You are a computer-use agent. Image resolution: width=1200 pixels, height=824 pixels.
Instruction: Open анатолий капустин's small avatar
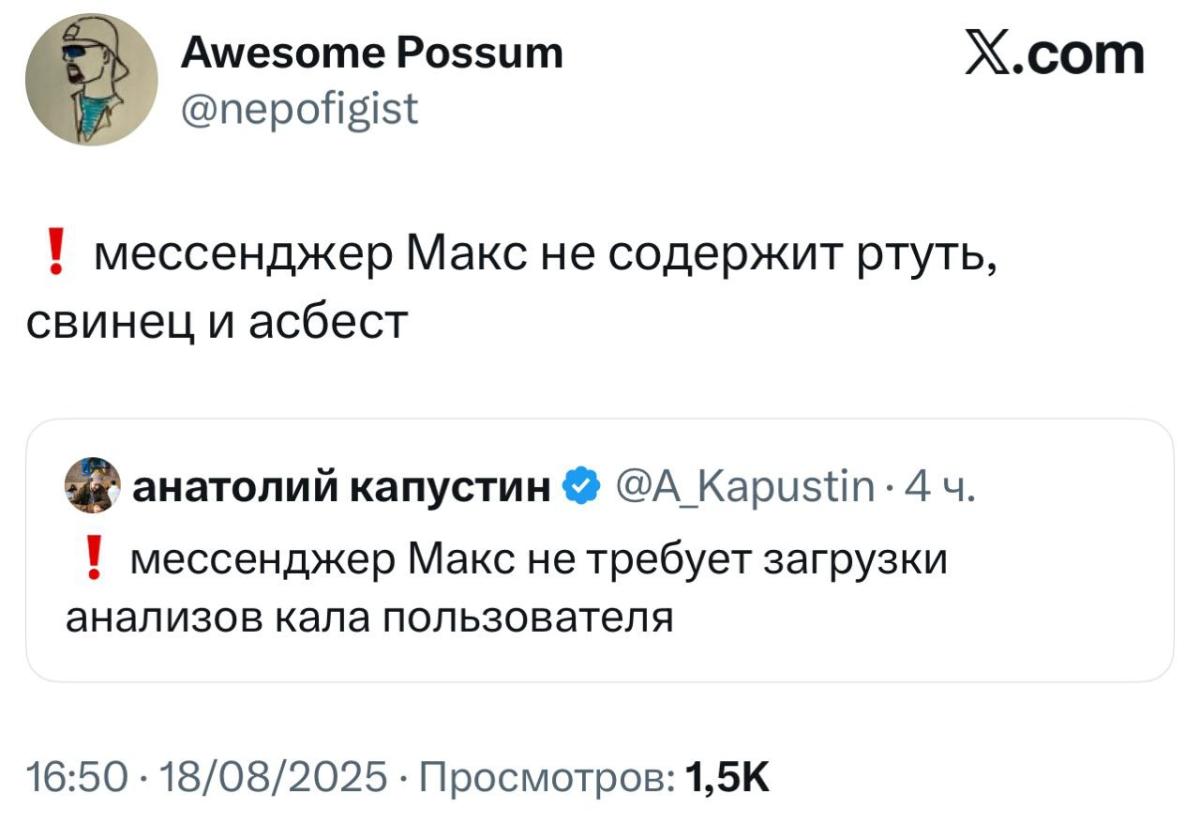tap(91, 487)
